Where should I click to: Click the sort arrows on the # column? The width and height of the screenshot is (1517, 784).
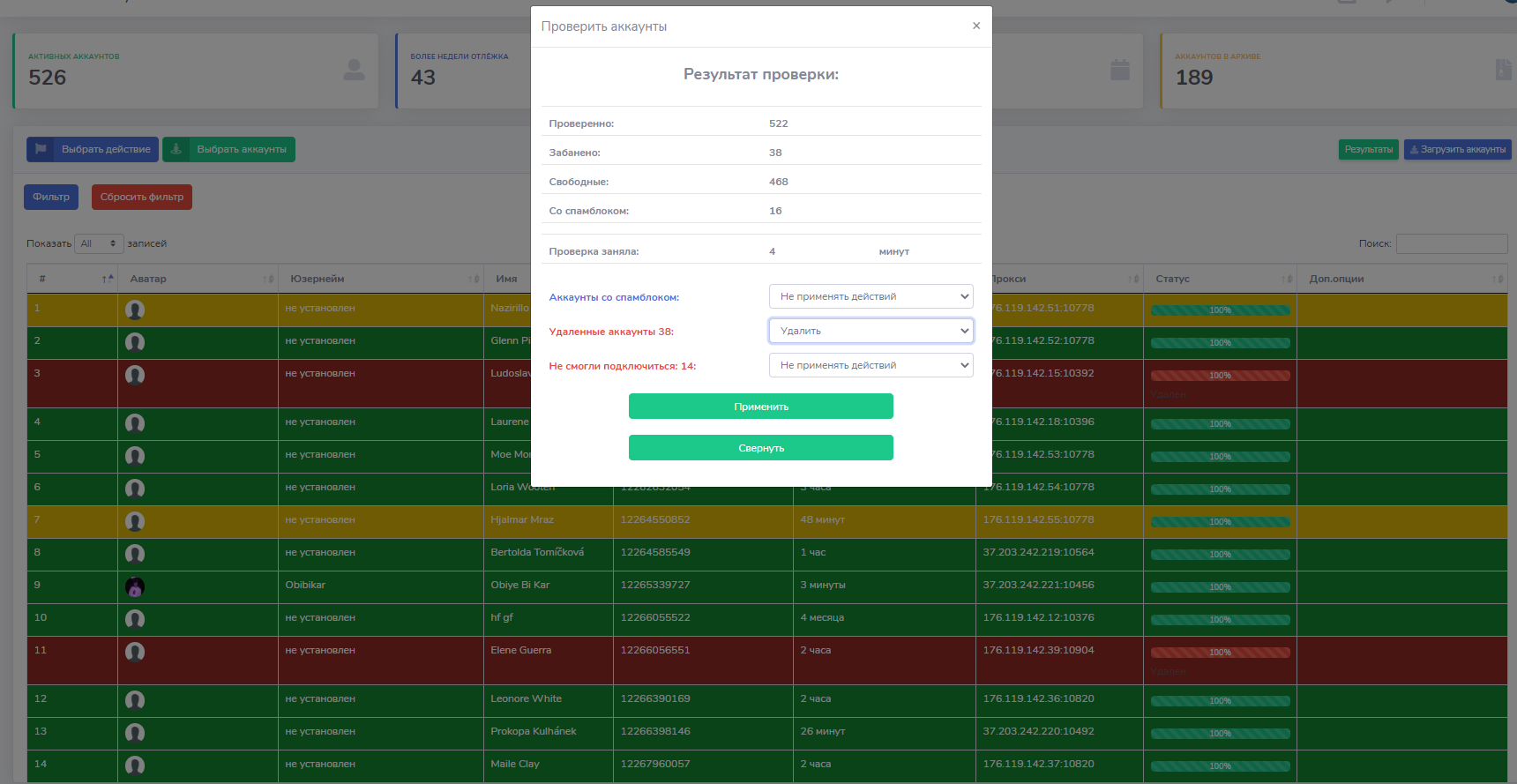(x=108, y=279)
